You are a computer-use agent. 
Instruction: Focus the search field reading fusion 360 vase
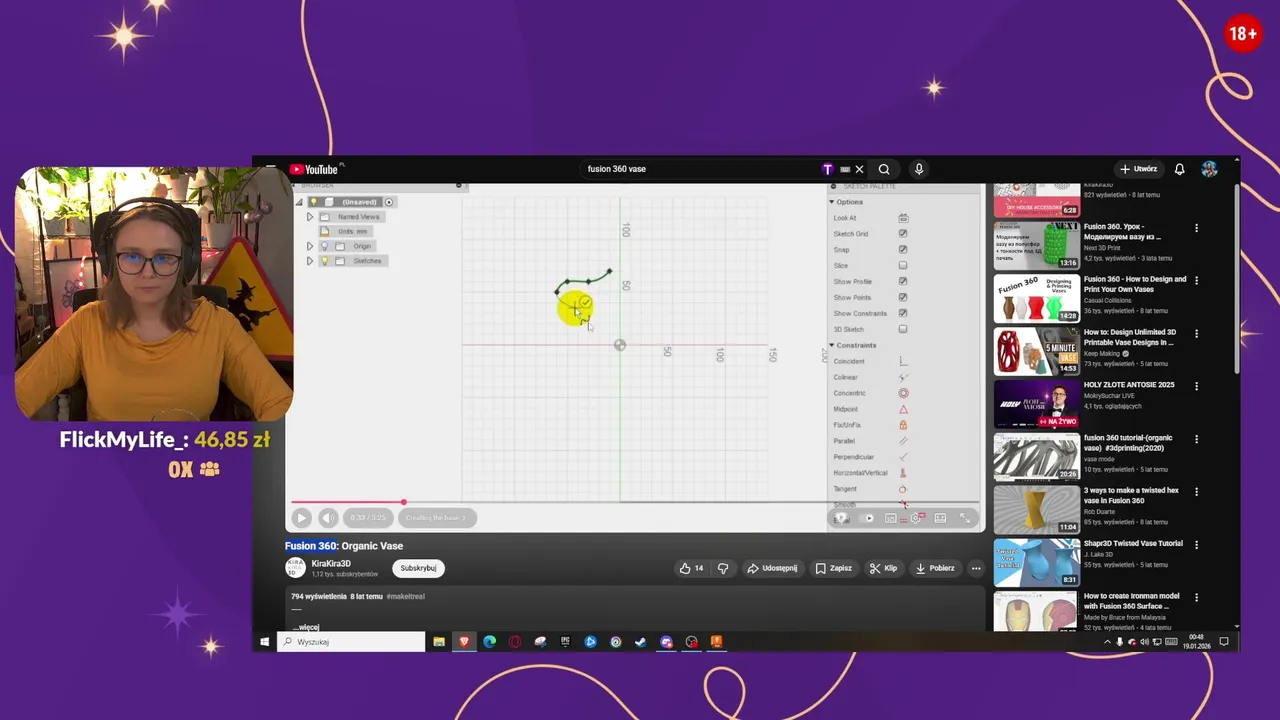[700, 169]
